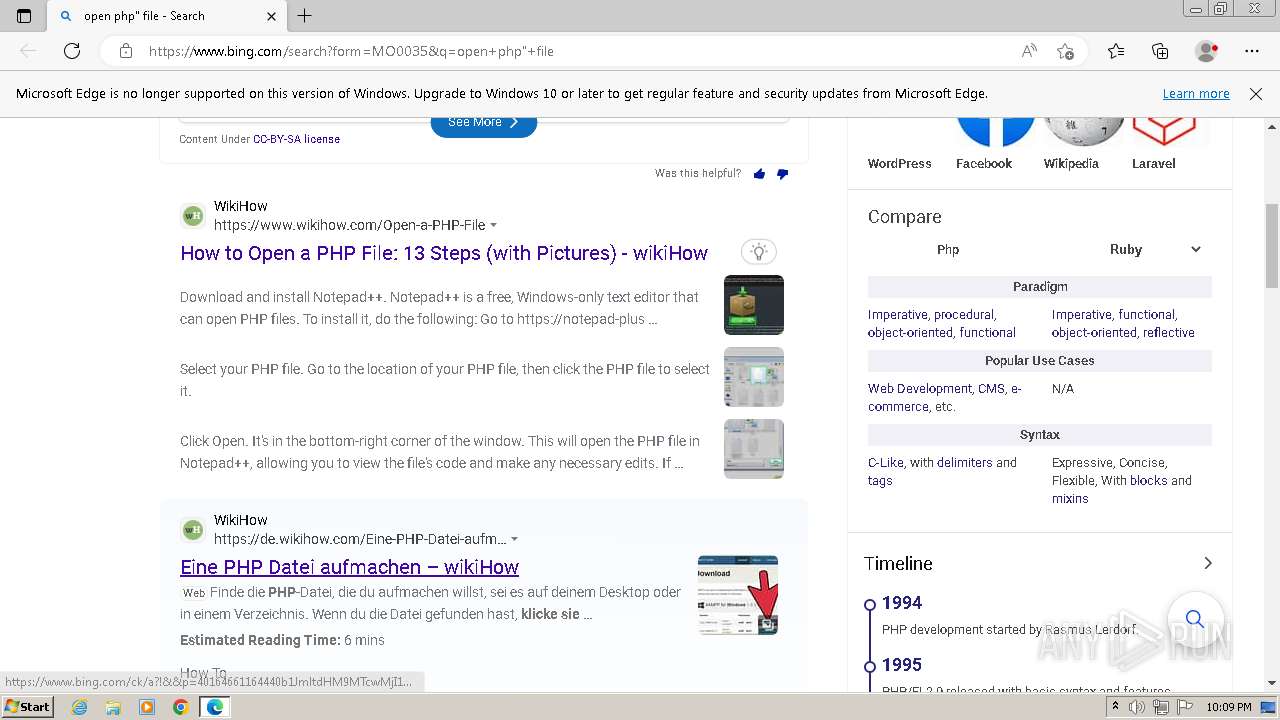Dismiss the Edge unsupported notification bar
The image size is (1280, 720).
click(x=1256, y=94)
